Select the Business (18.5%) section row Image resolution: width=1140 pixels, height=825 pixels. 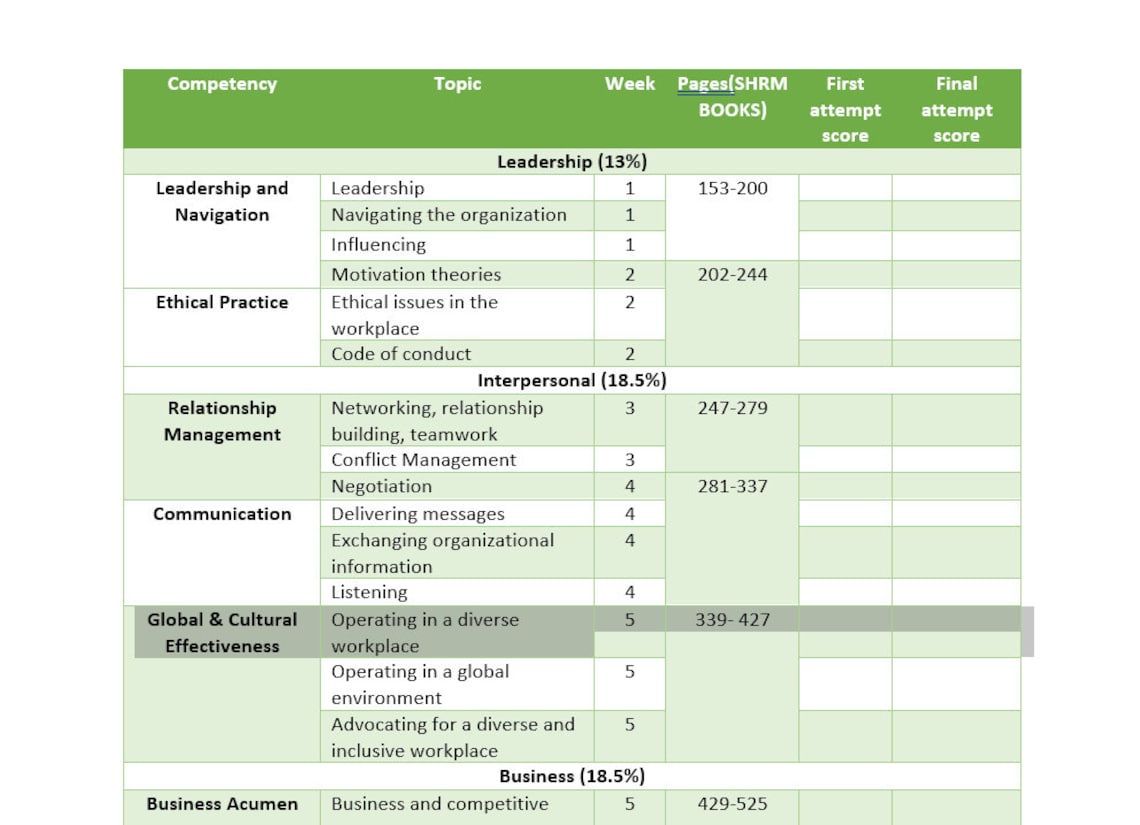coord(571,775)
